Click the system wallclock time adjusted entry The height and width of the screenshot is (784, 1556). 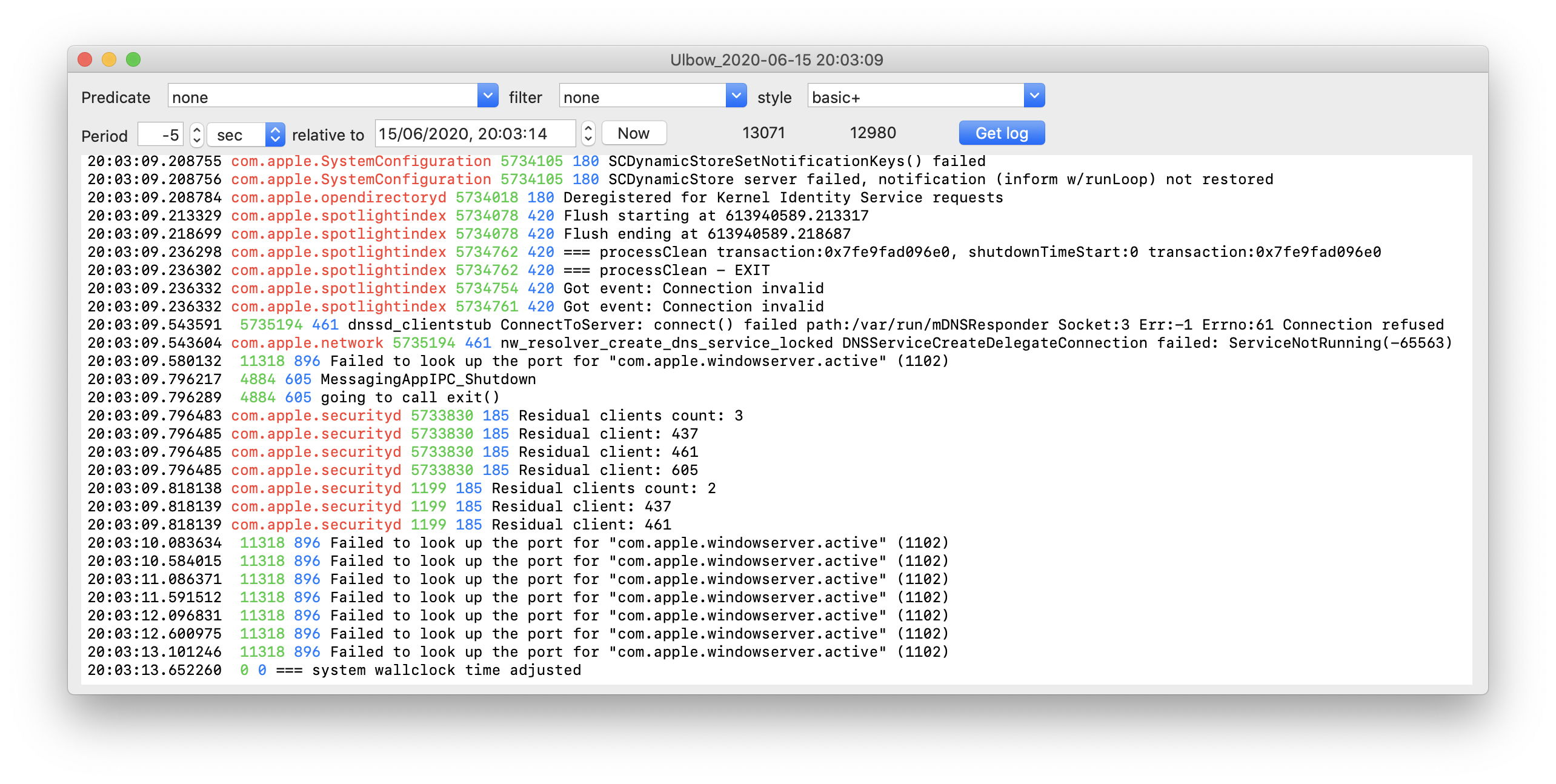(x=446, y=670)
